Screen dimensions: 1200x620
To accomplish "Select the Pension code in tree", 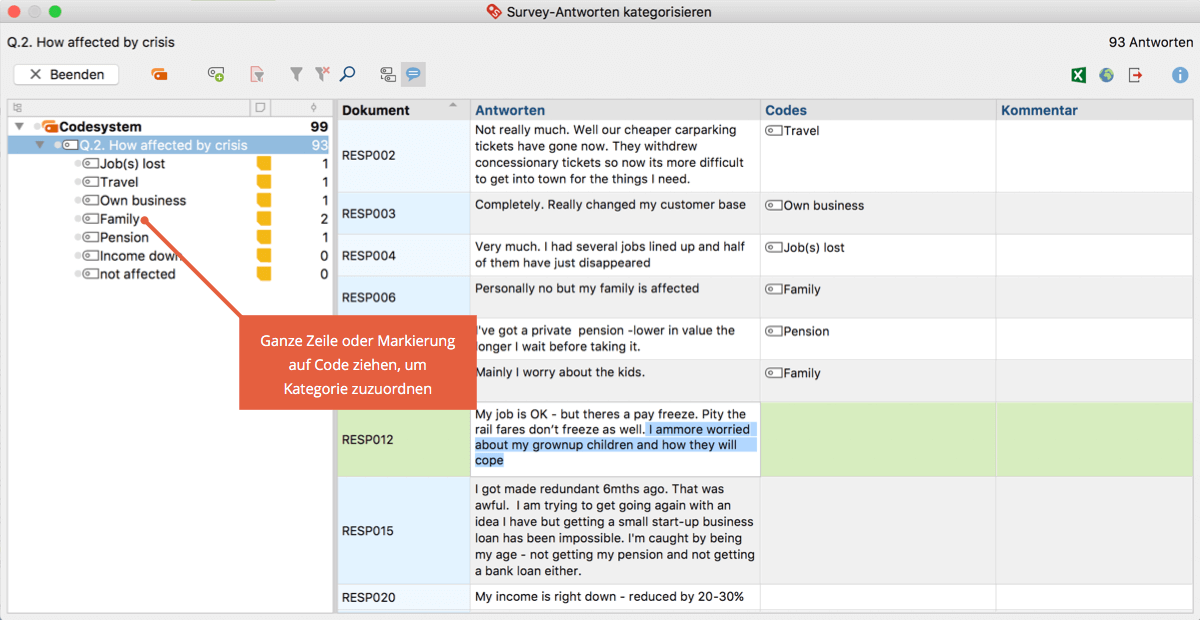I will (x=124, y=237).
